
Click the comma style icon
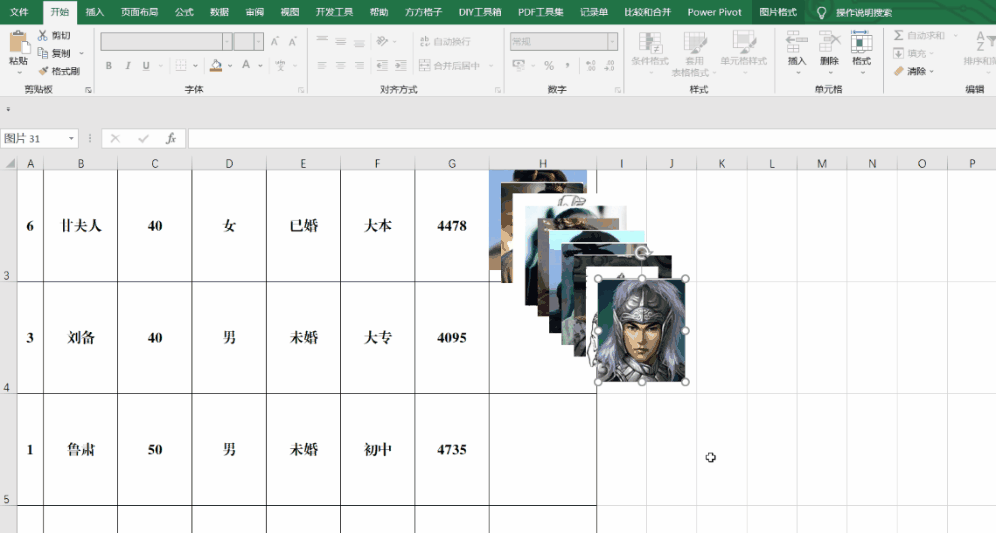pos(567,65)
